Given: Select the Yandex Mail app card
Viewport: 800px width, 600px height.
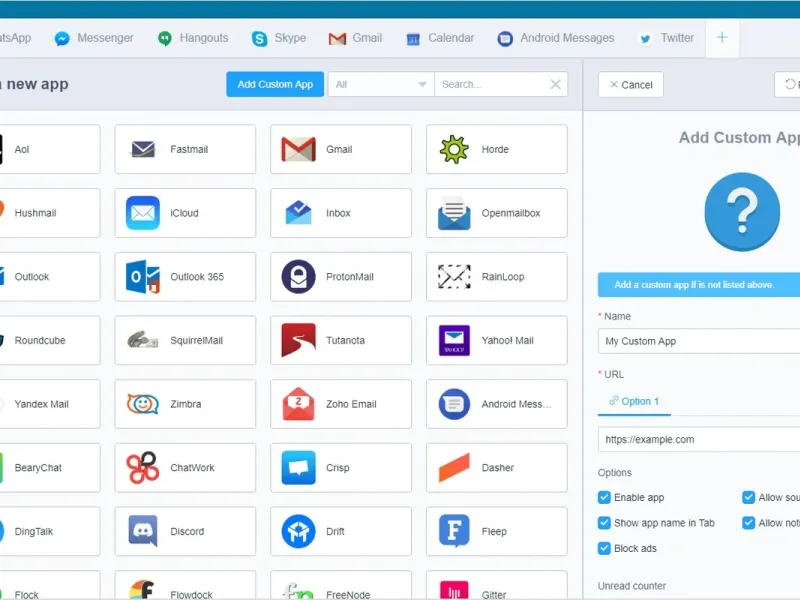Looking at the screenshot, I should point(49,404).
